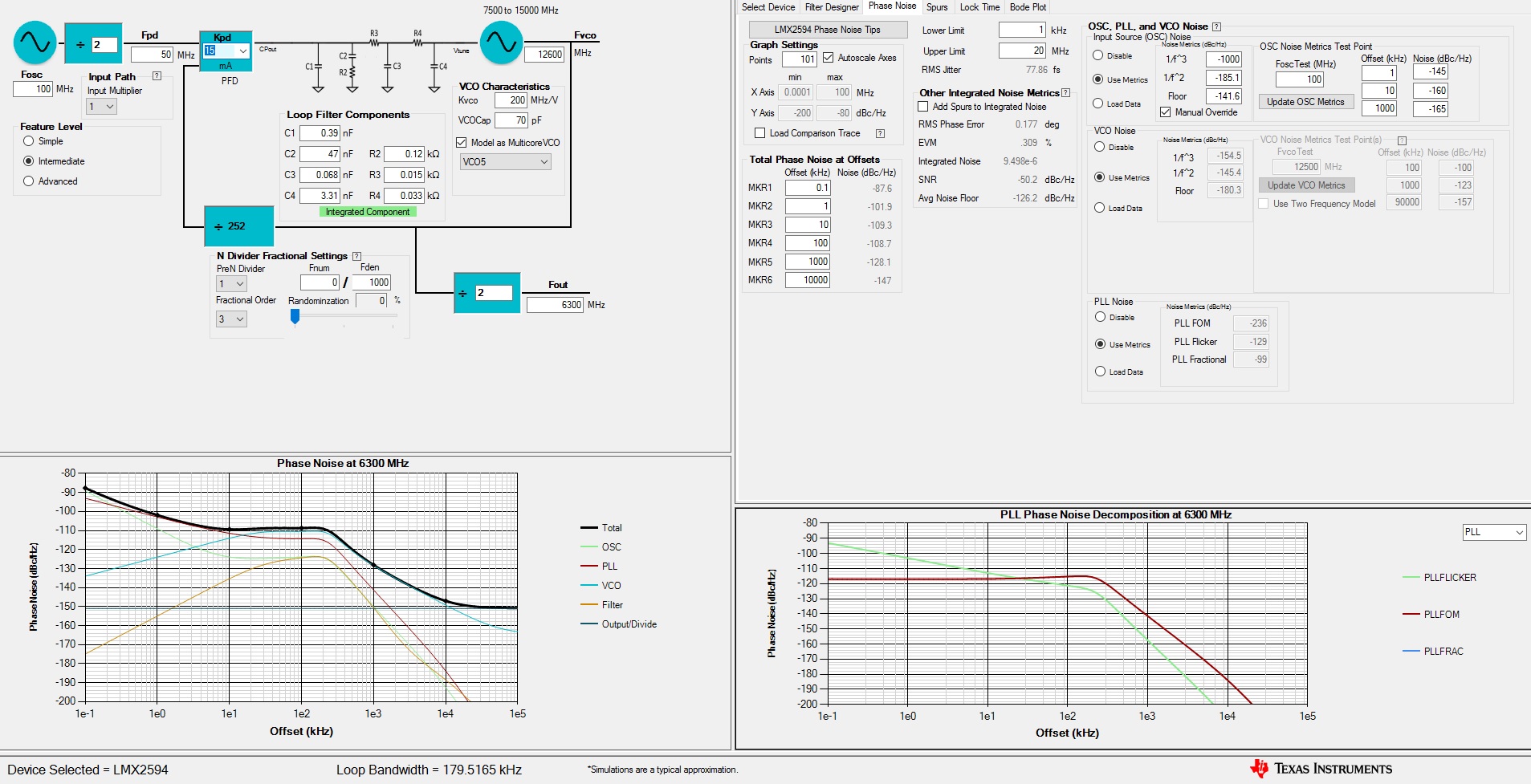
Task: Select Advanced feature level
Action: tap(29, 181)
